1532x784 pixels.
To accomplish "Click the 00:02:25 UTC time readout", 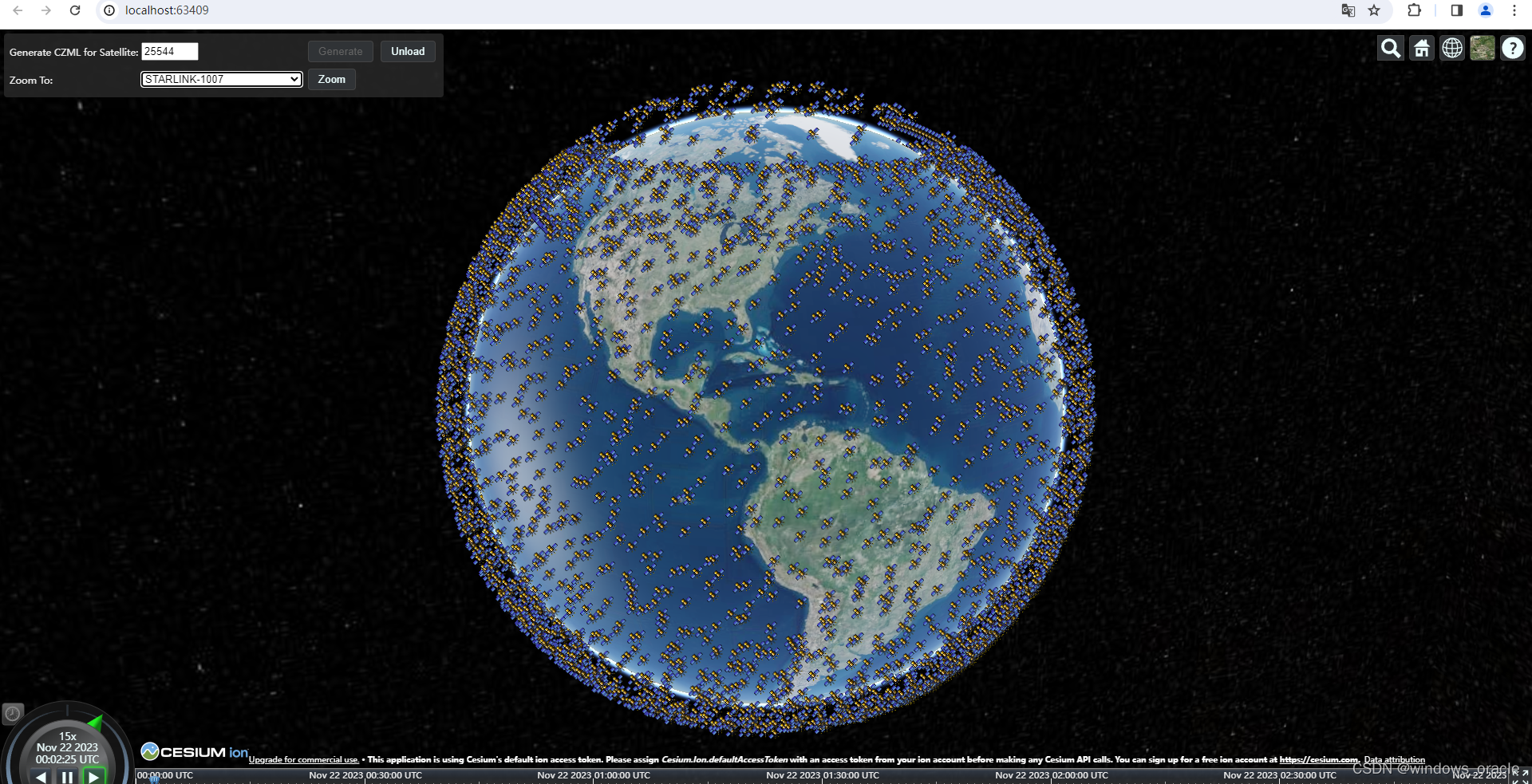I will pyautogui.click(x=68, y=759).
